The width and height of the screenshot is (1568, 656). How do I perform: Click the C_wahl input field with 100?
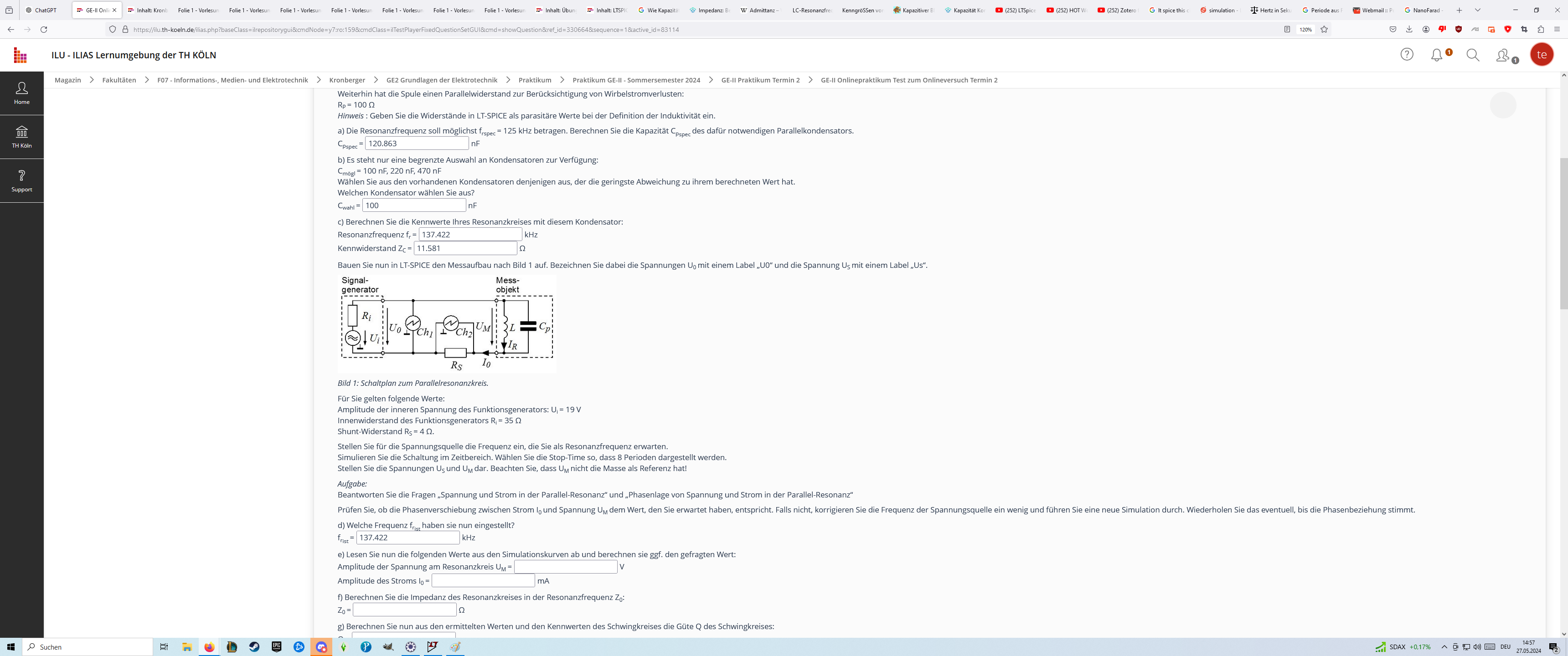(x=414, y=206)
